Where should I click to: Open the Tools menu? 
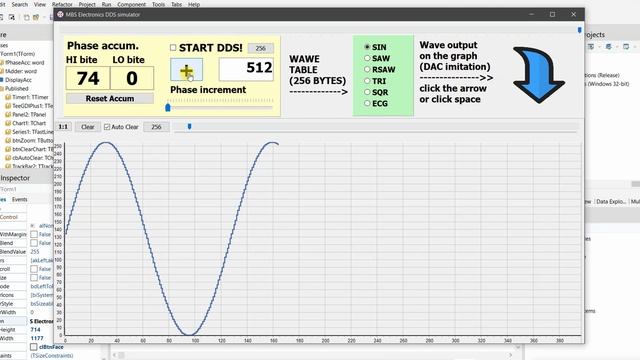[x=158, y=4]
